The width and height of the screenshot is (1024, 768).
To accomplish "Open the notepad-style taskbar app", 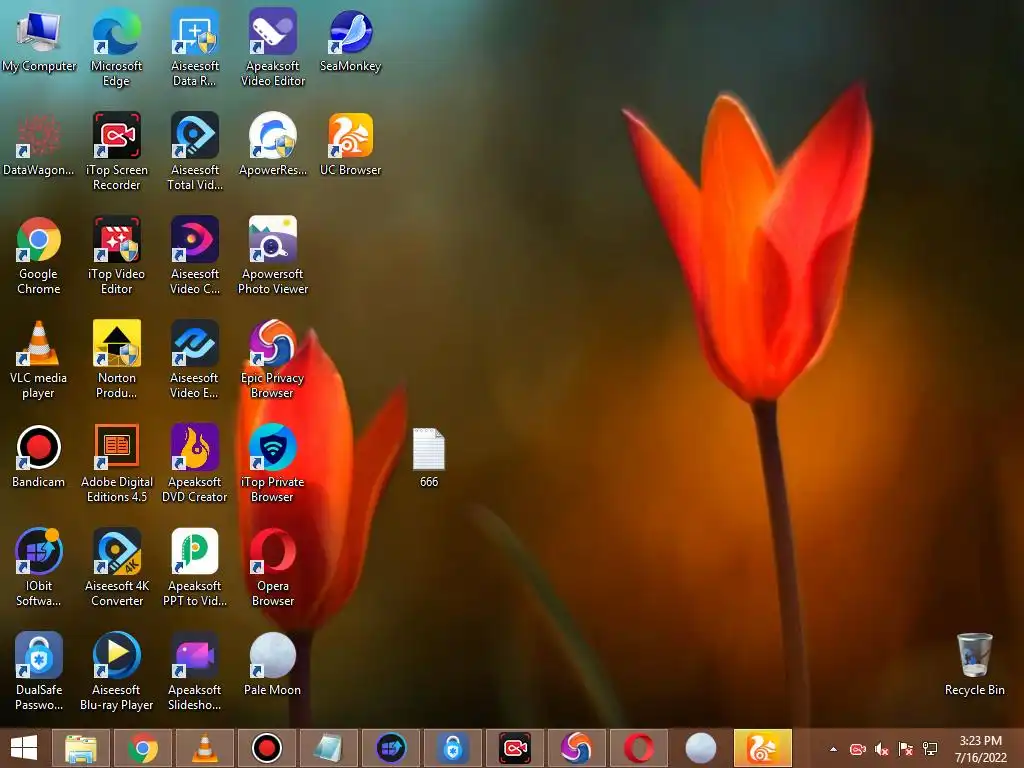I will (328, 748).
